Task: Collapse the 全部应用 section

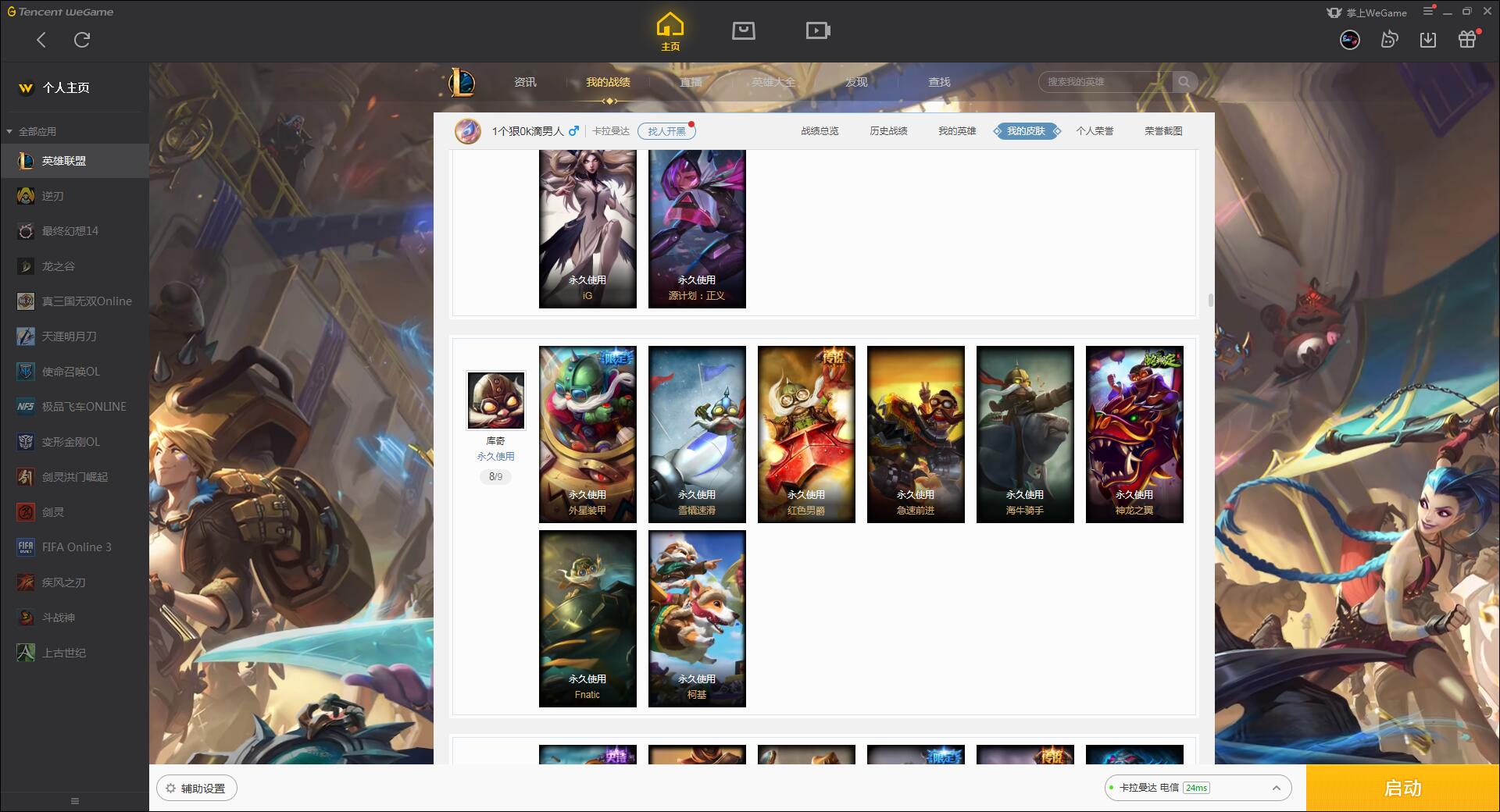Action: [x=31, y=131]
